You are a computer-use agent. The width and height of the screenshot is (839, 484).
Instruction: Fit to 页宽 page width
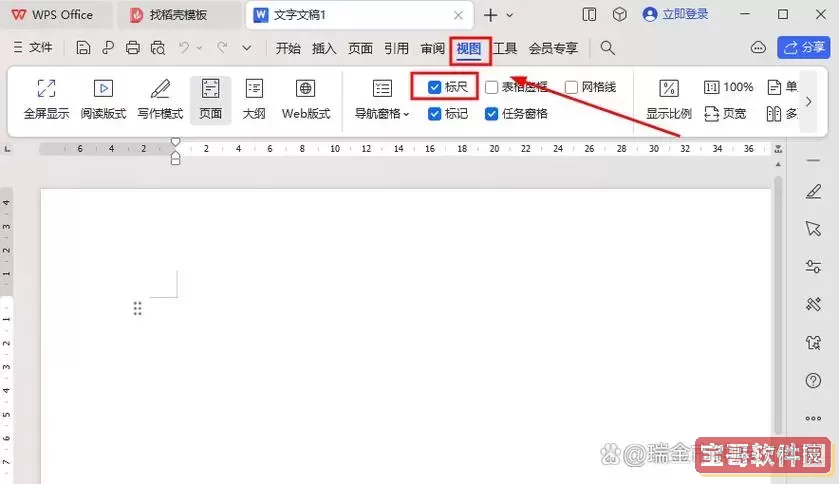[x=725, y=113]
